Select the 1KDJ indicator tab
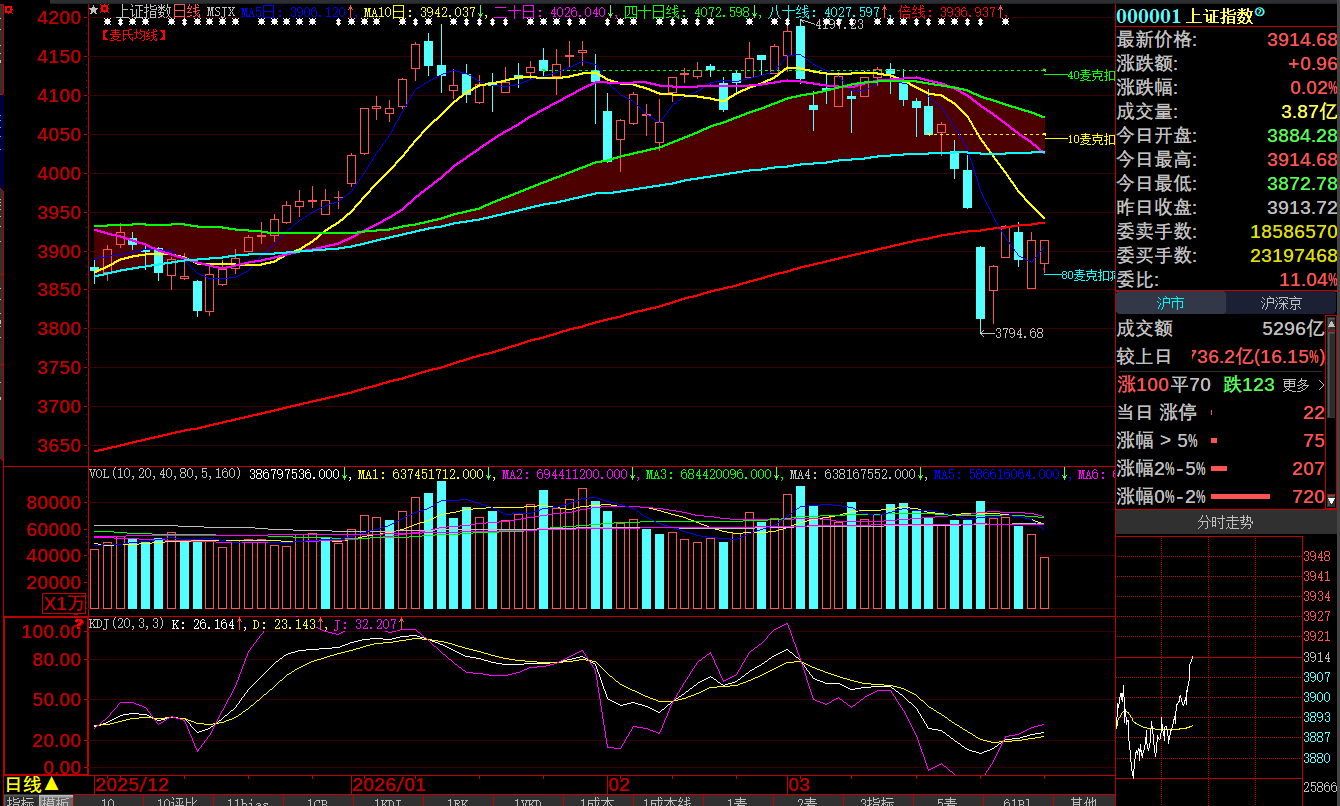The image size is (1340, 806). coord(387,801)
